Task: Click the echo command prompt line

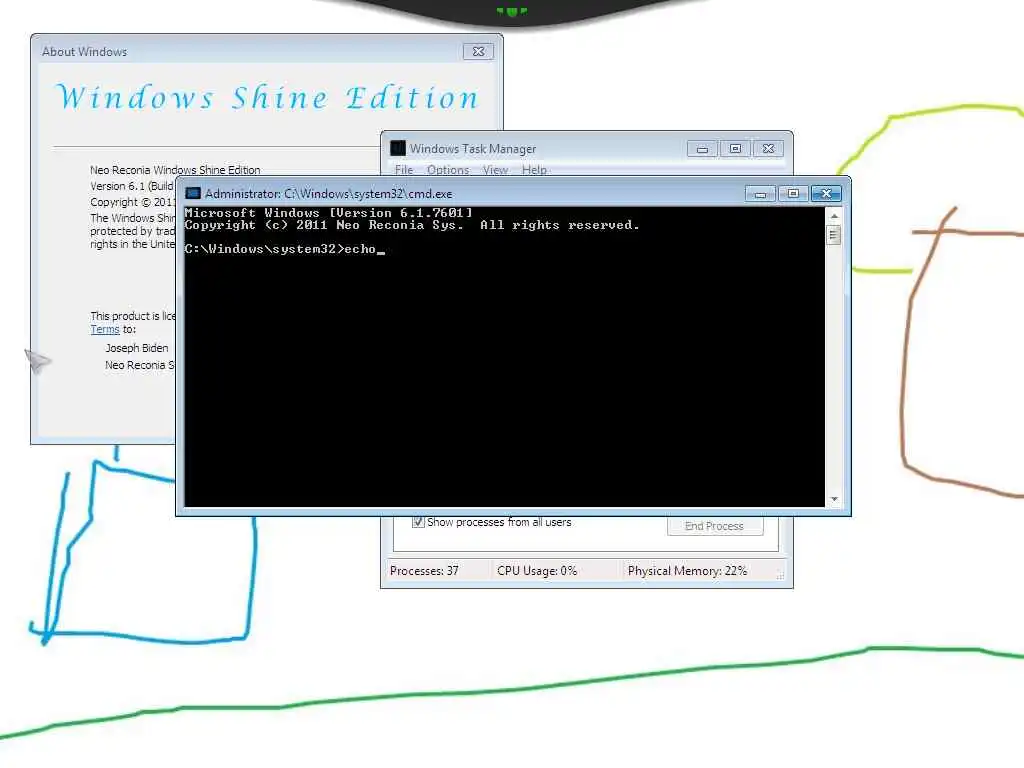Action: pyautogui.click(x=285, y=249)
